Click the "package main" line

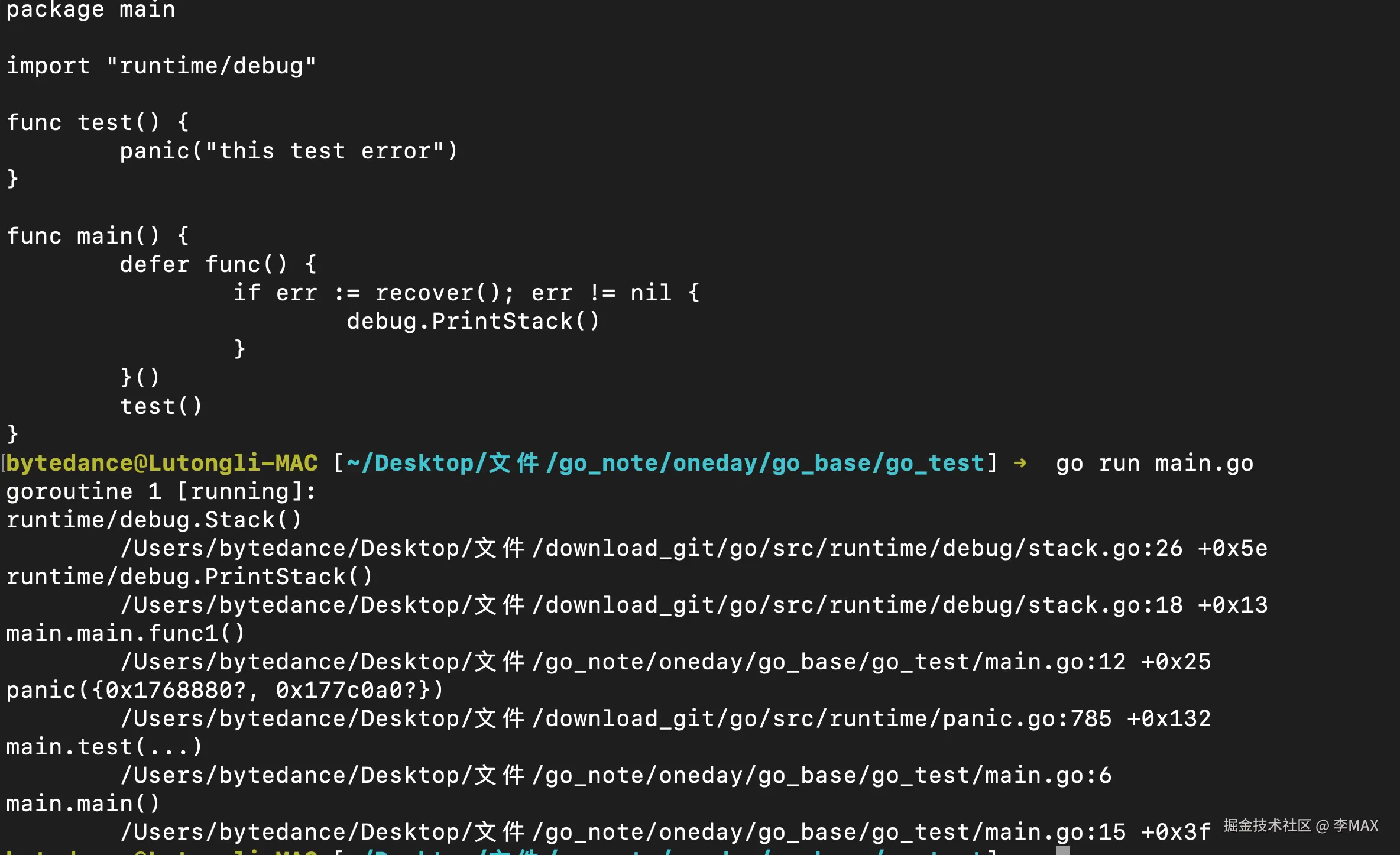tap(90, 9)
